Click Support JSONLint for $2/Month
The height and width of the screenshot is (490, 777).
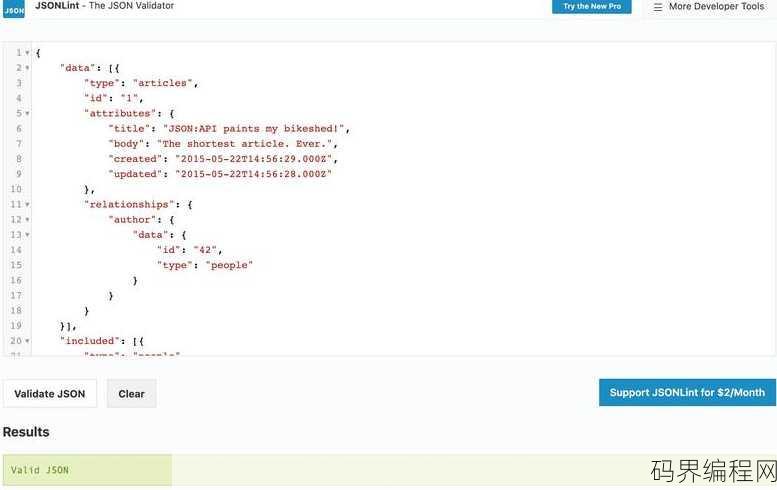point(687,392)
